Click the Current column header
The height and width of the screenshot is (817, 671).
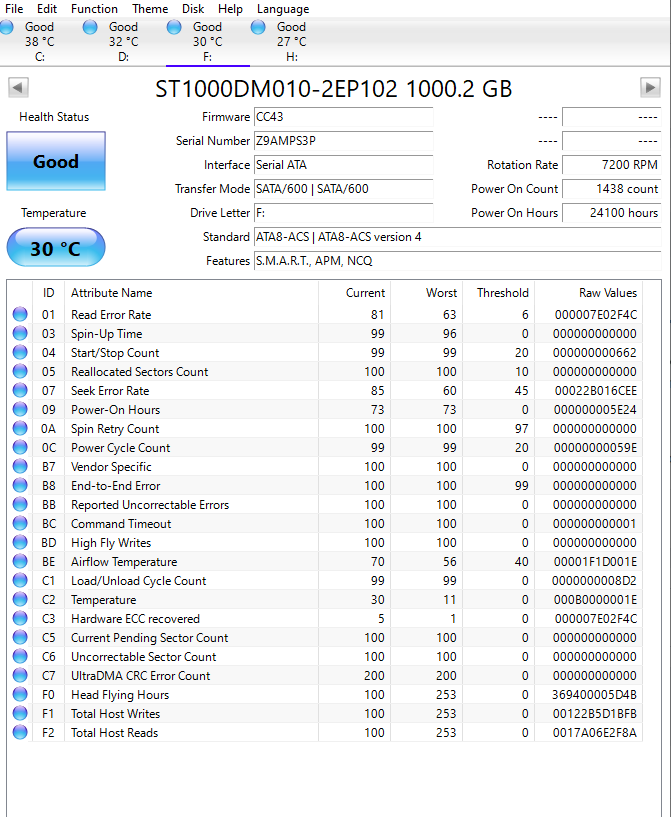point(355,292)
